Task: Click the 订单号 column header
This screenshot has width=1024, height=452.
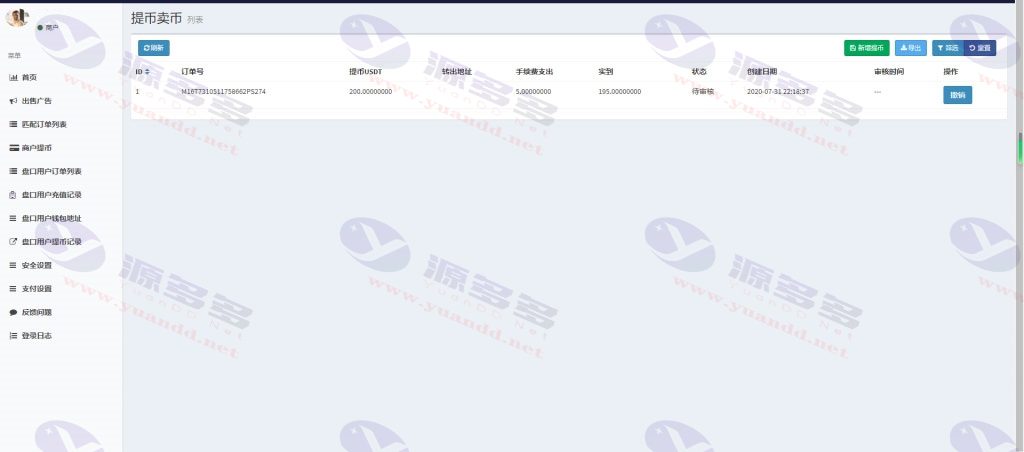Action: pos(193,71)
